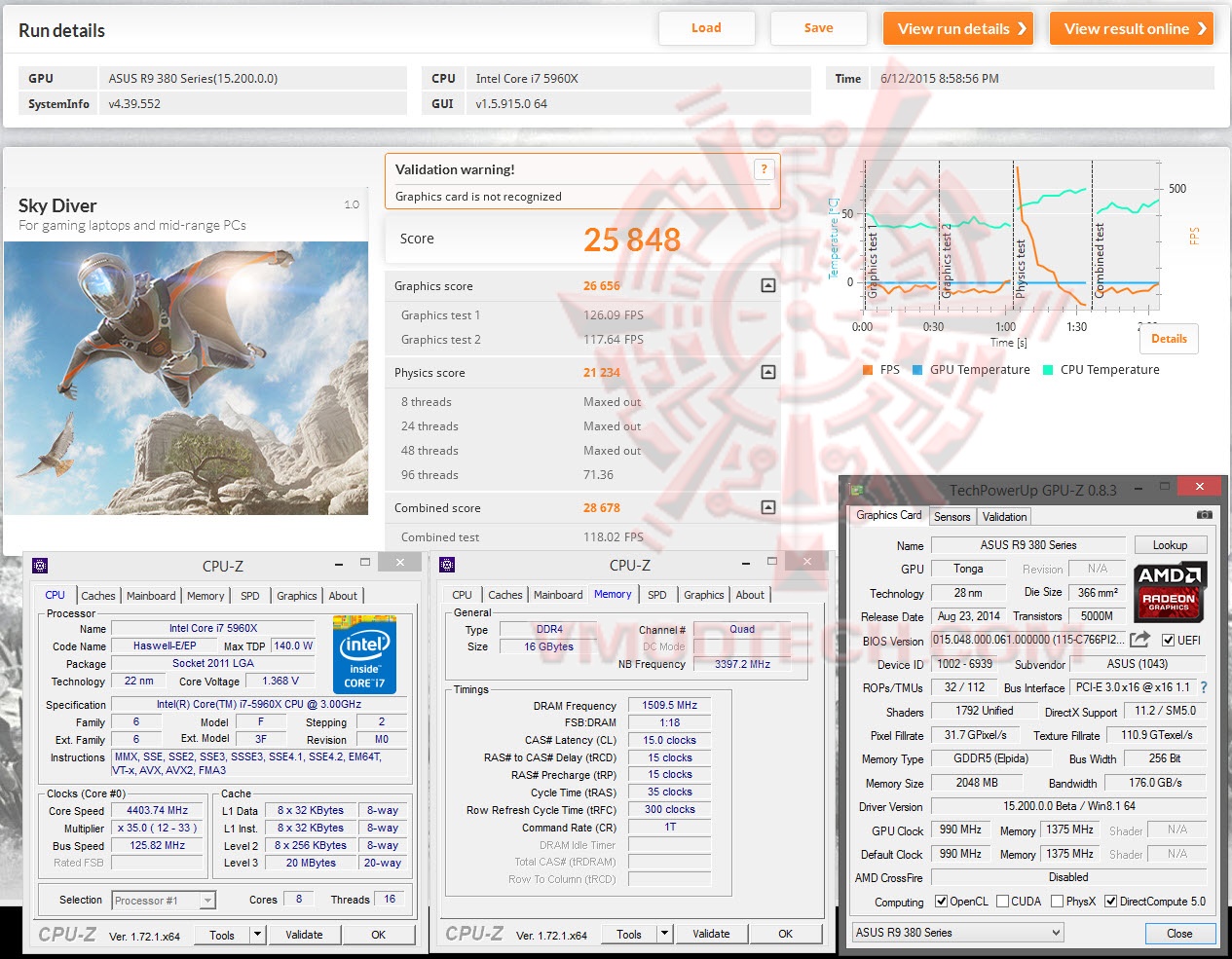The width and height of the screenshot is (1232, 959).
Task: Switch to Caches tab in left CPU-Z
Action: pos(97,596)
